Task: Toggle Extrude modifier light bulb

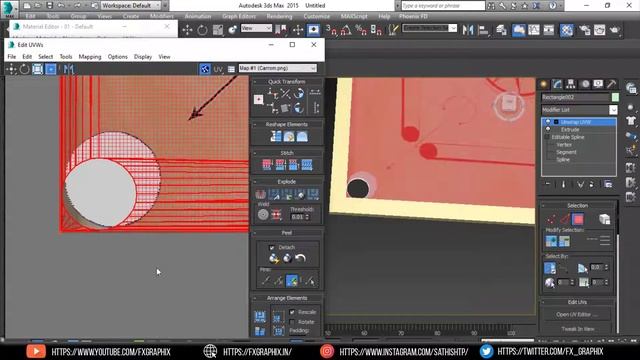Action: (x=548, y=129)
